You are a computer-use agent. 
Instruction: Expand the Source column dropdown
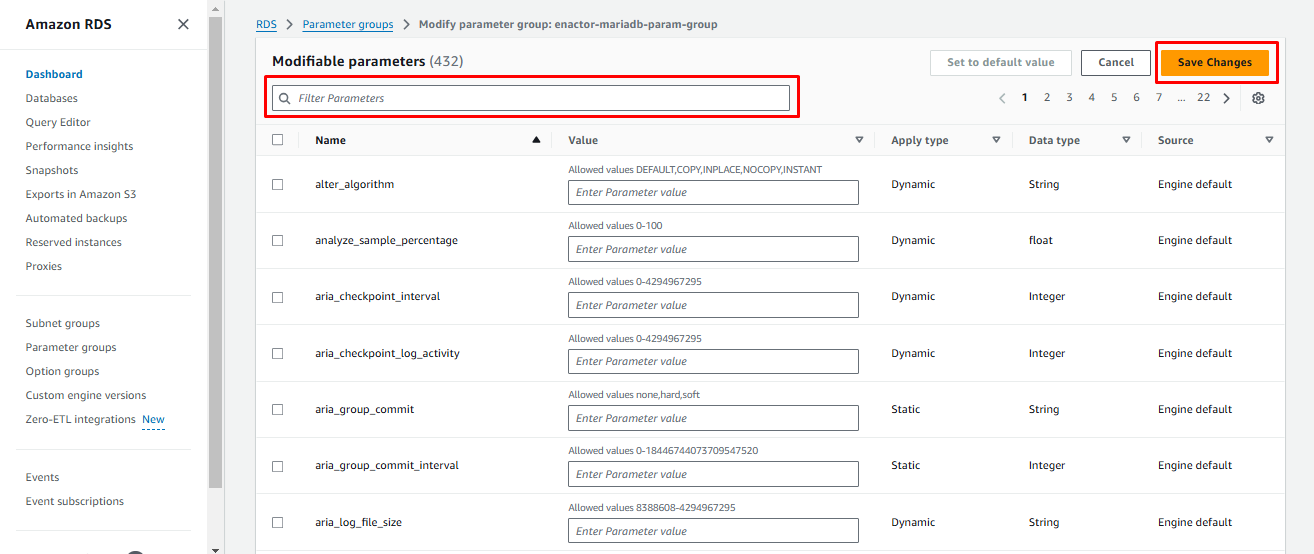1269,140
